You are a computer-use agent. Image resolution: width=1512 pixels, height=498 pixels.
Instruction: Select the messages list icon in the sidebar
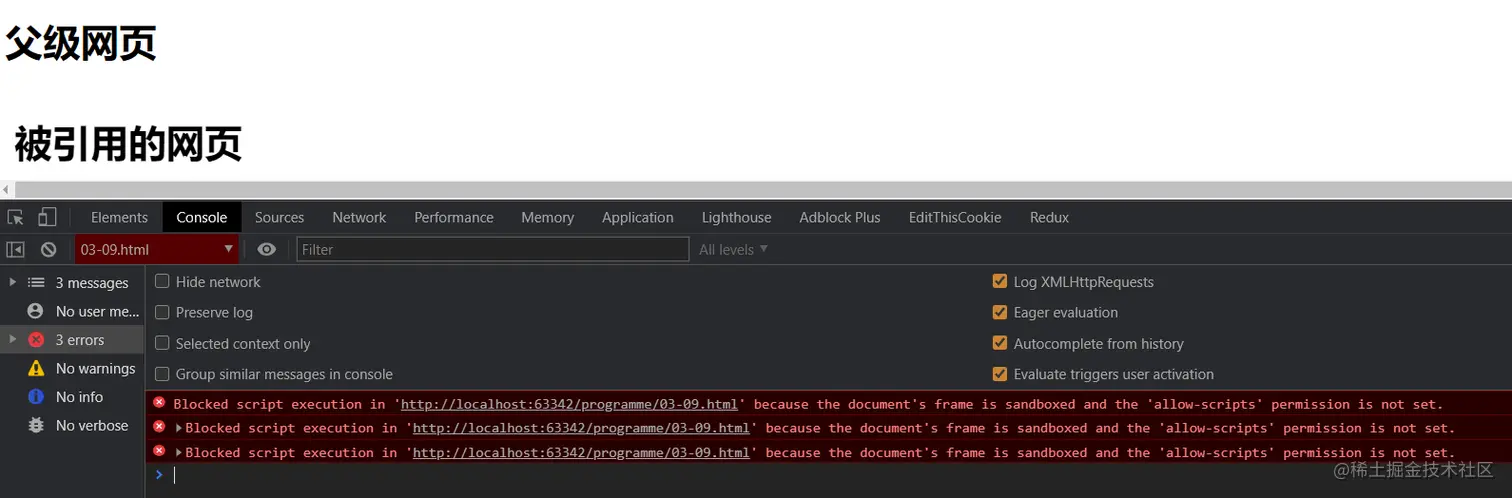36,283
